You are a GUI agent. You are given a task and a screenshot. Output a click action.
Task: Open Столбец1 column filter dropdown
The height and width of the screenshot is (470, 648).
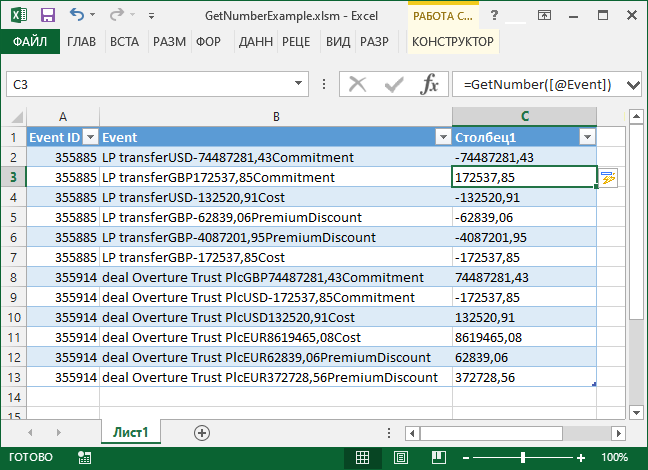click(587, 137)
